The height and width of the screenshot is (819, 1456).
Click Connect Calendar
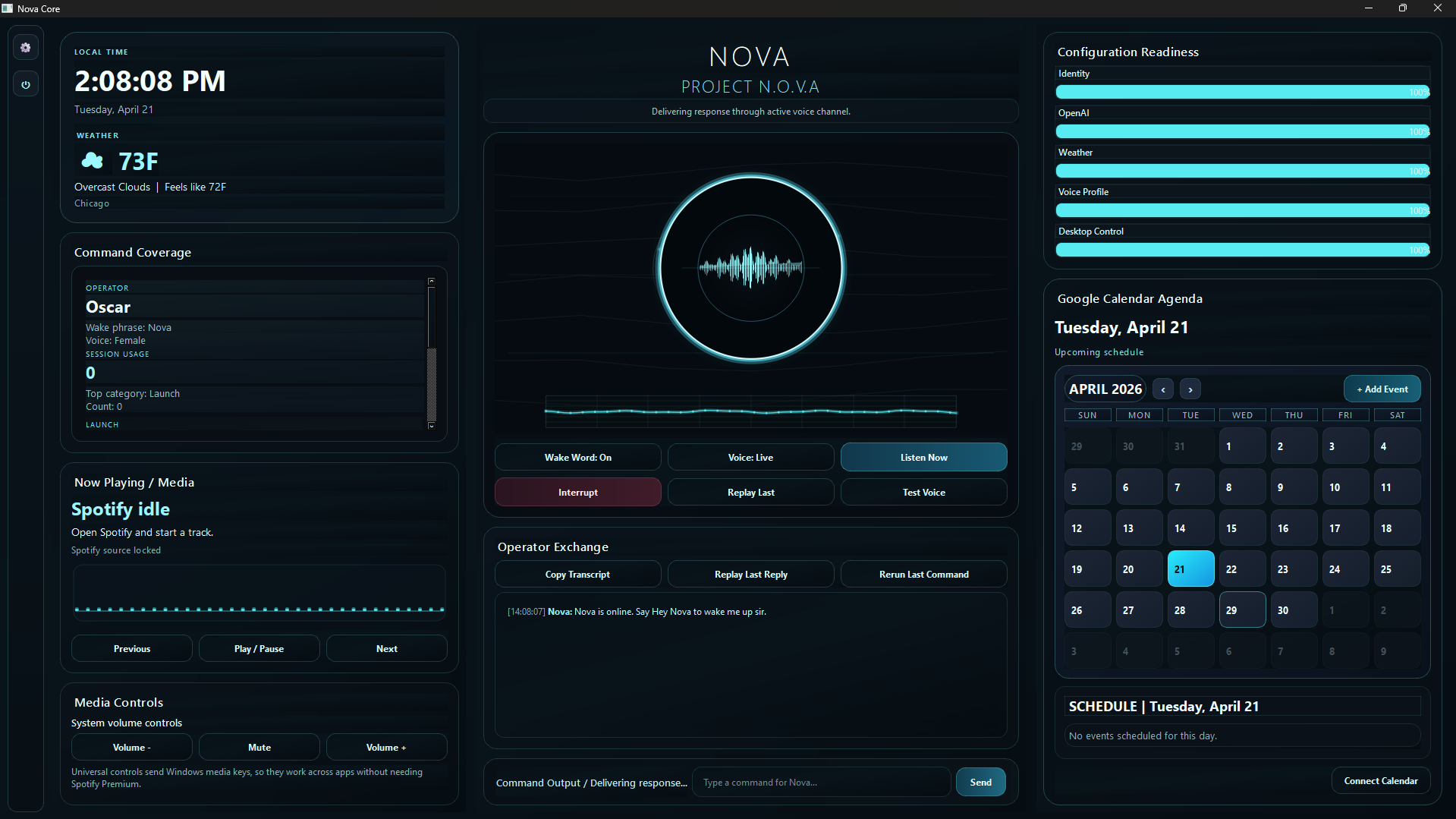pos(1381,780)
